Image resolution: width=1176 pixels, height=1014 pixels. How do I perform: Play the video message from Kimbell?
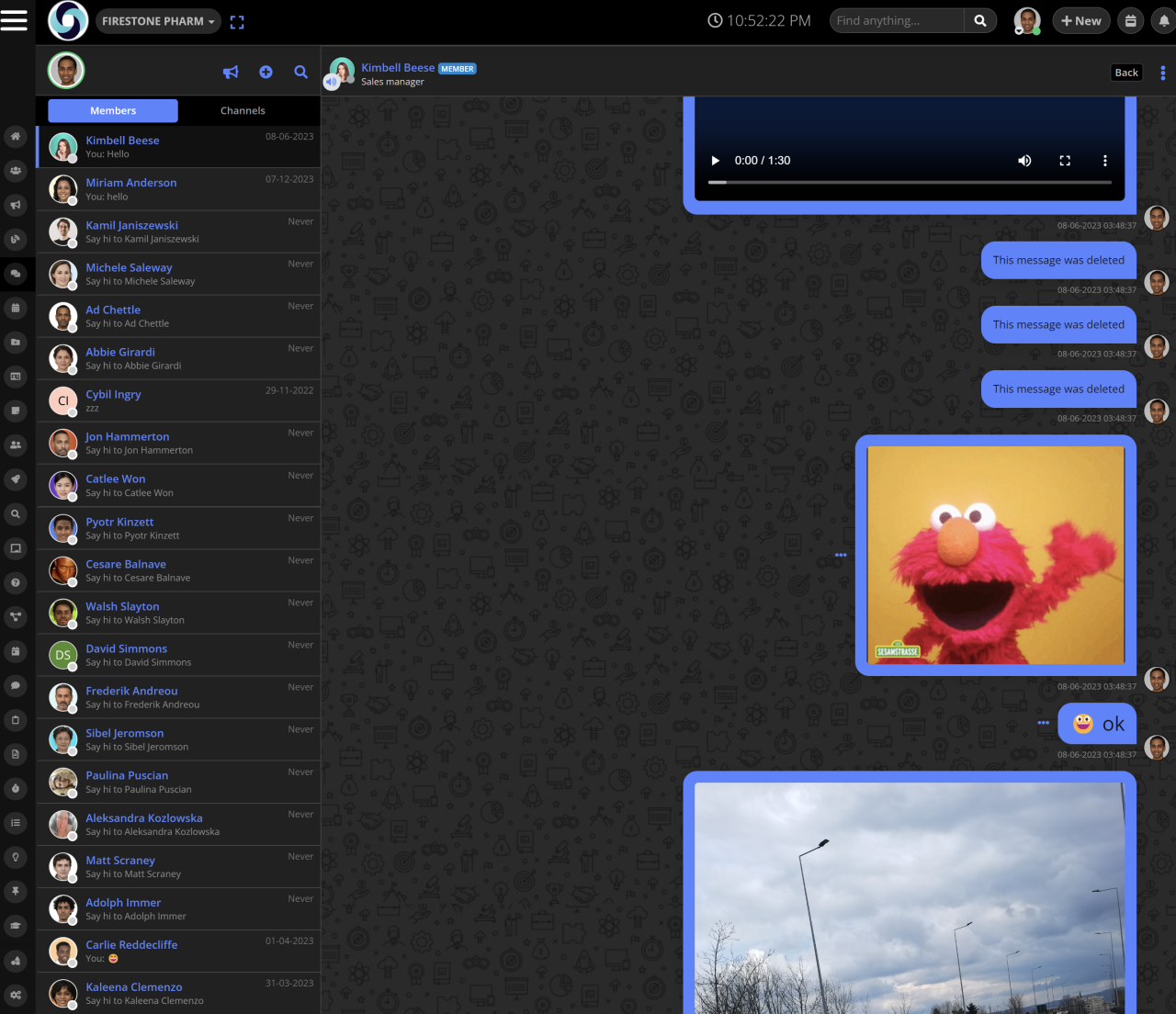tap(715, 160)
